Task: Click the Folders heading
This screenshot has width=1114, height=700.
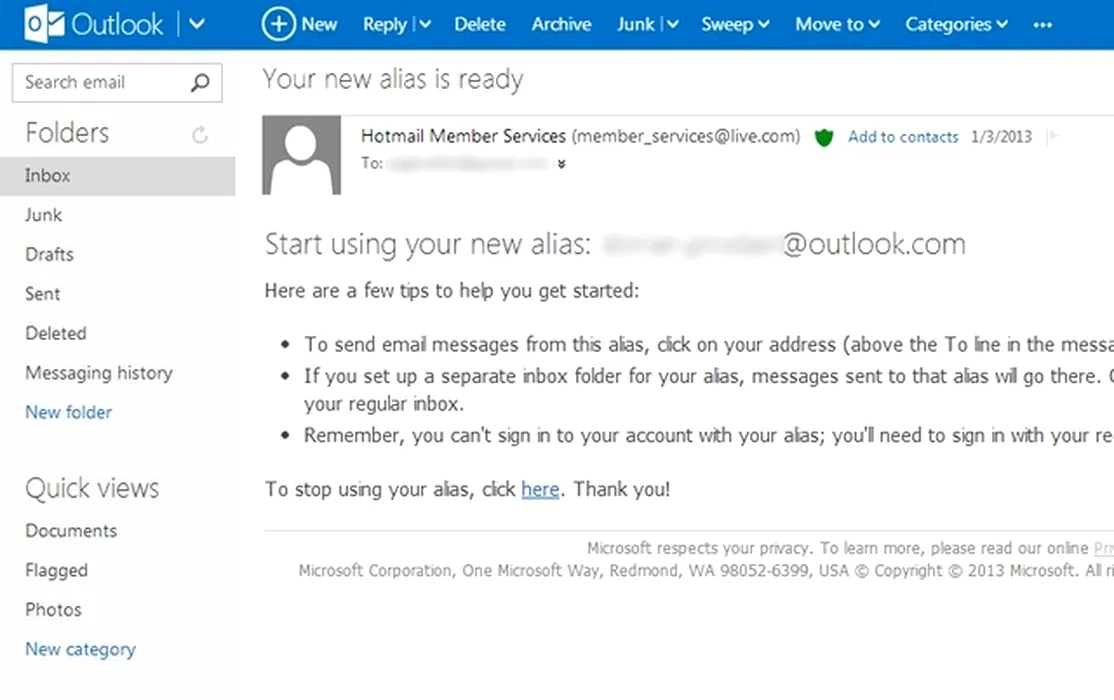Action: (67, 133)
